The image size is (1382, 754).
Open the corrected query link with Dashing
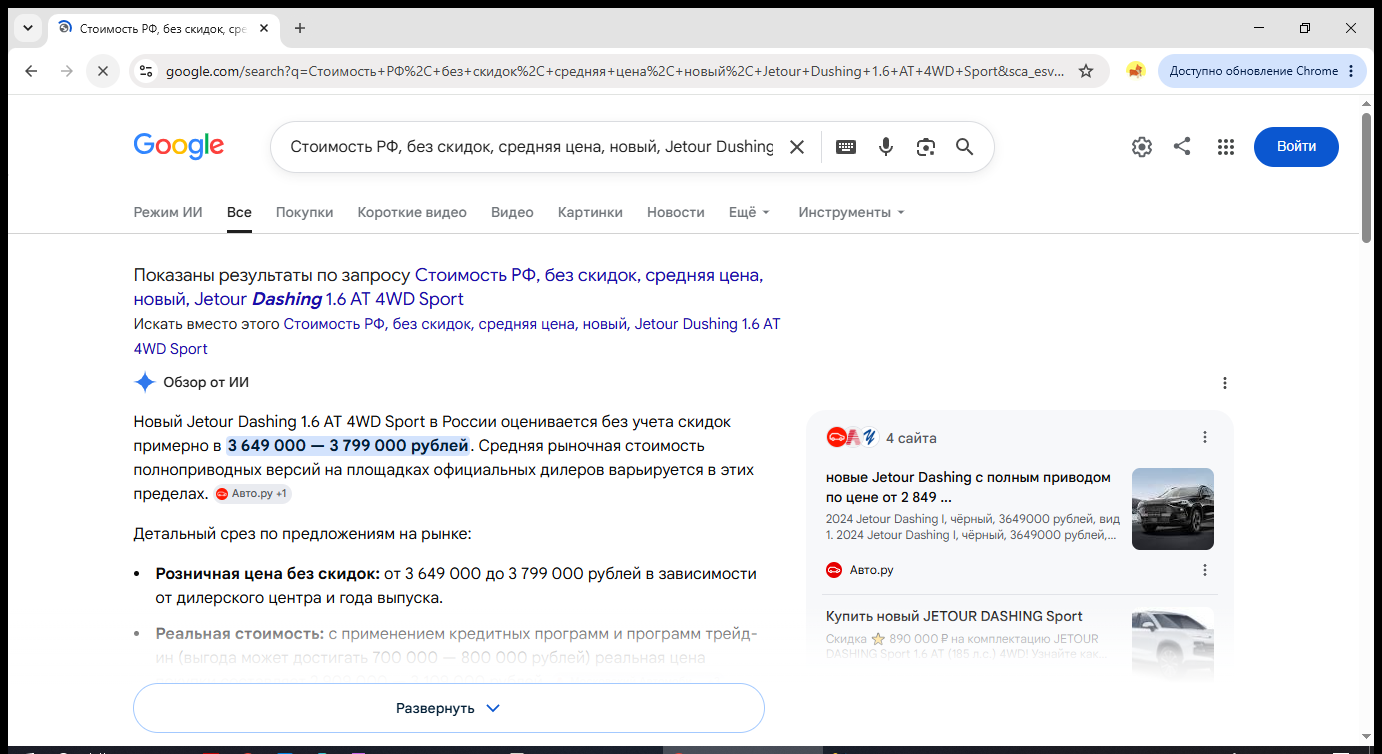click(449, 287)
